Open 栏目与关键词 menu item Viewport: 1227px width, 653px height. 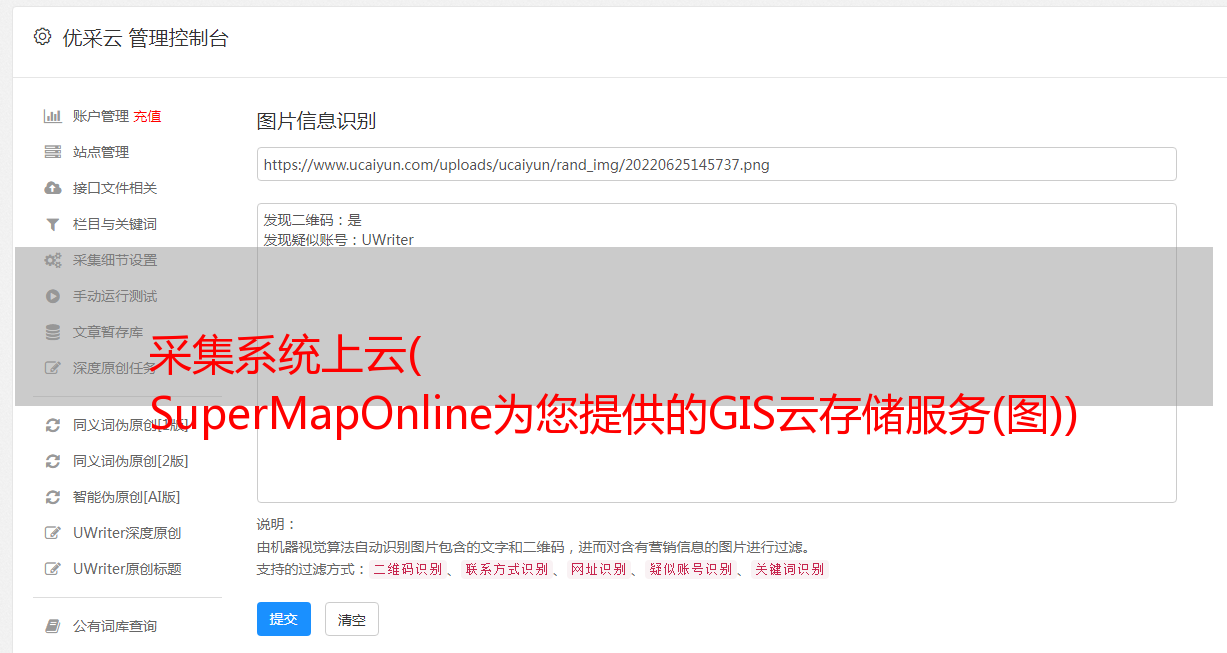tap(115, 224)
